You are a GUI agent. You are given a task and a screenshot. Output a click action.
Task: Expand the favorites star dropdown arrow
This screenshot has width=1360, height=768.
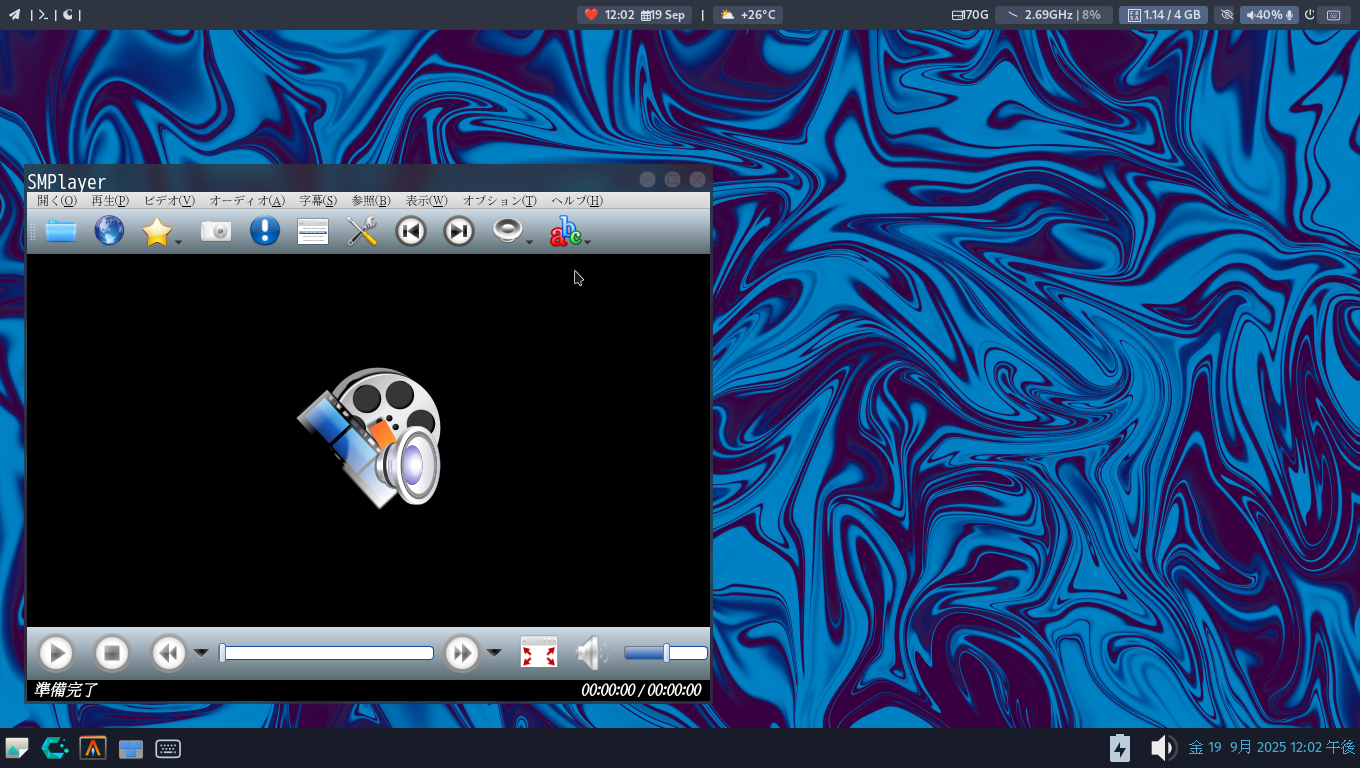pos(178,242)
